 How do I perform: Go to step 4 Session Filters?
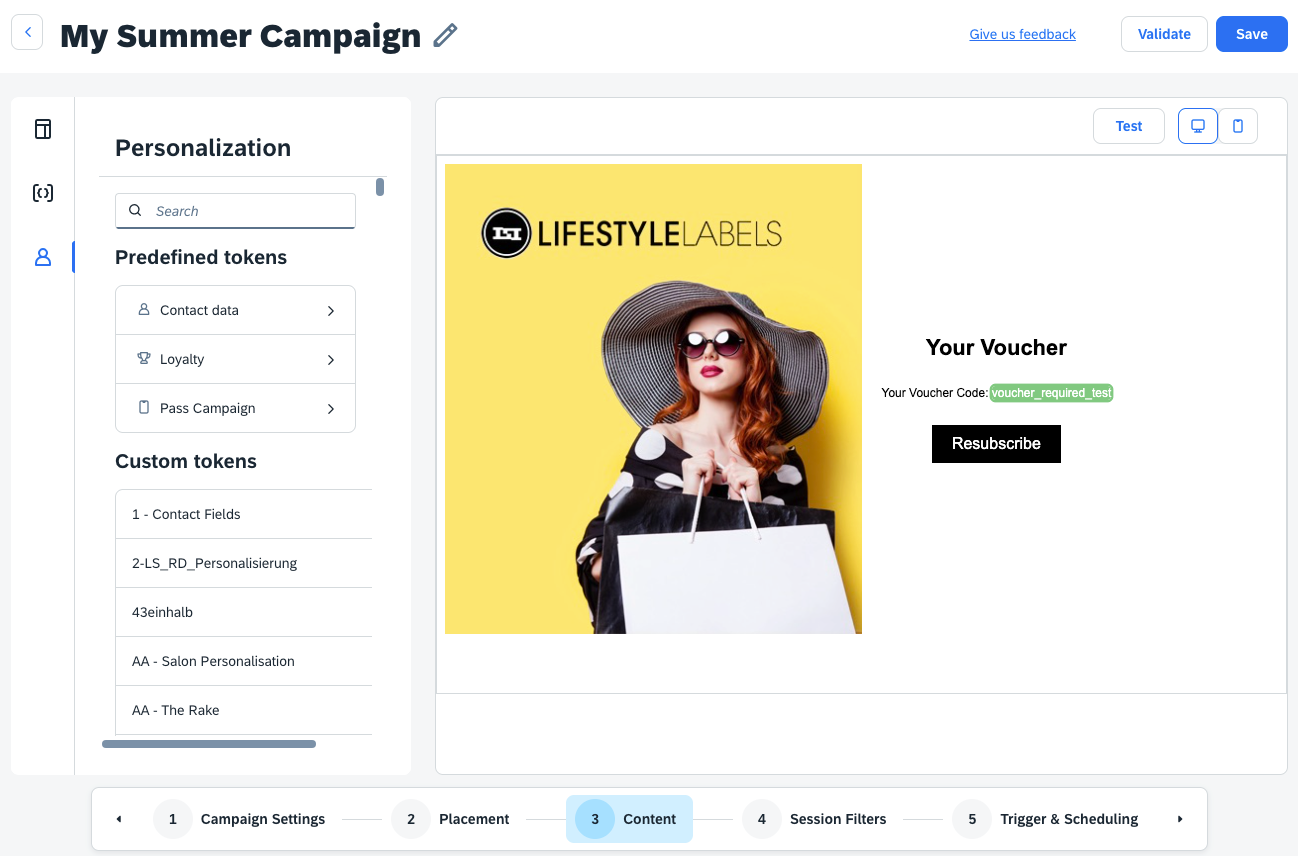pos(815,819)
